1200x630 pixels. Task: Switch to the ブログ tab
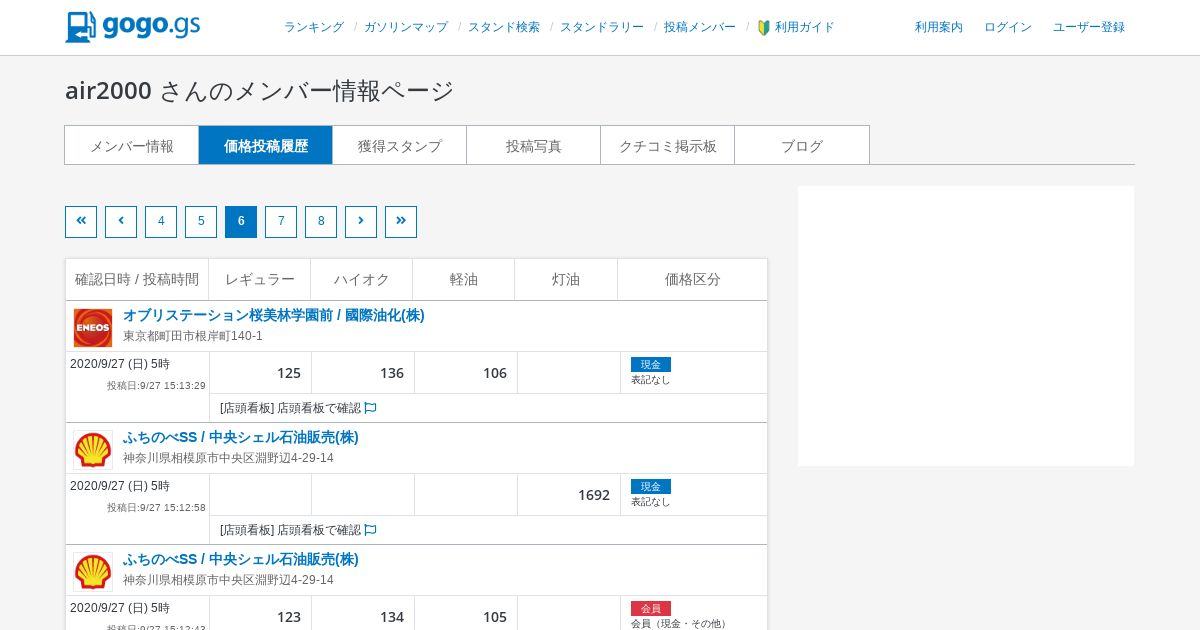click(x=802, y=145)
